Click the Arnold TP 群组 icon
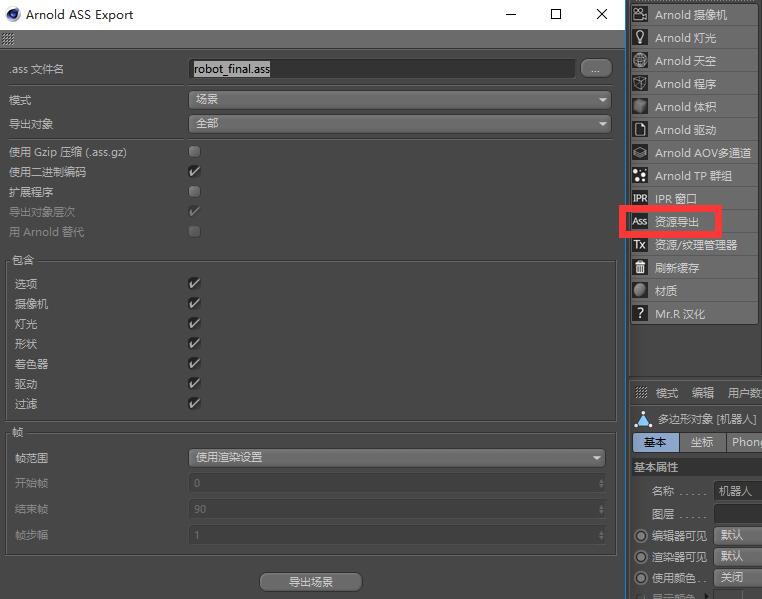 640,175
